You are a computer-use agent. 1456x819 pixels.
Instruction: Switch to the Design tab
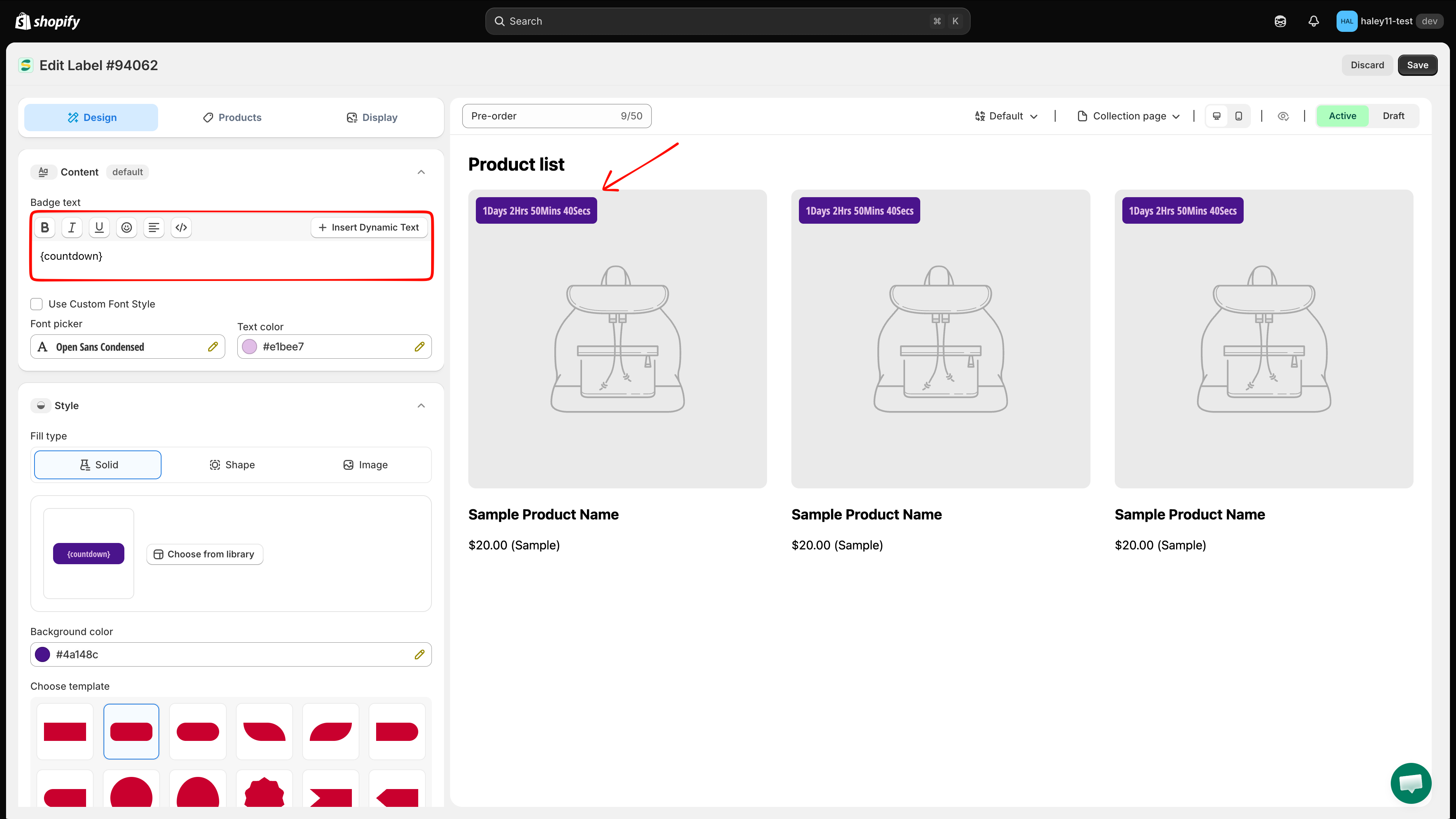pyautogui.click(x=91, y=117)
